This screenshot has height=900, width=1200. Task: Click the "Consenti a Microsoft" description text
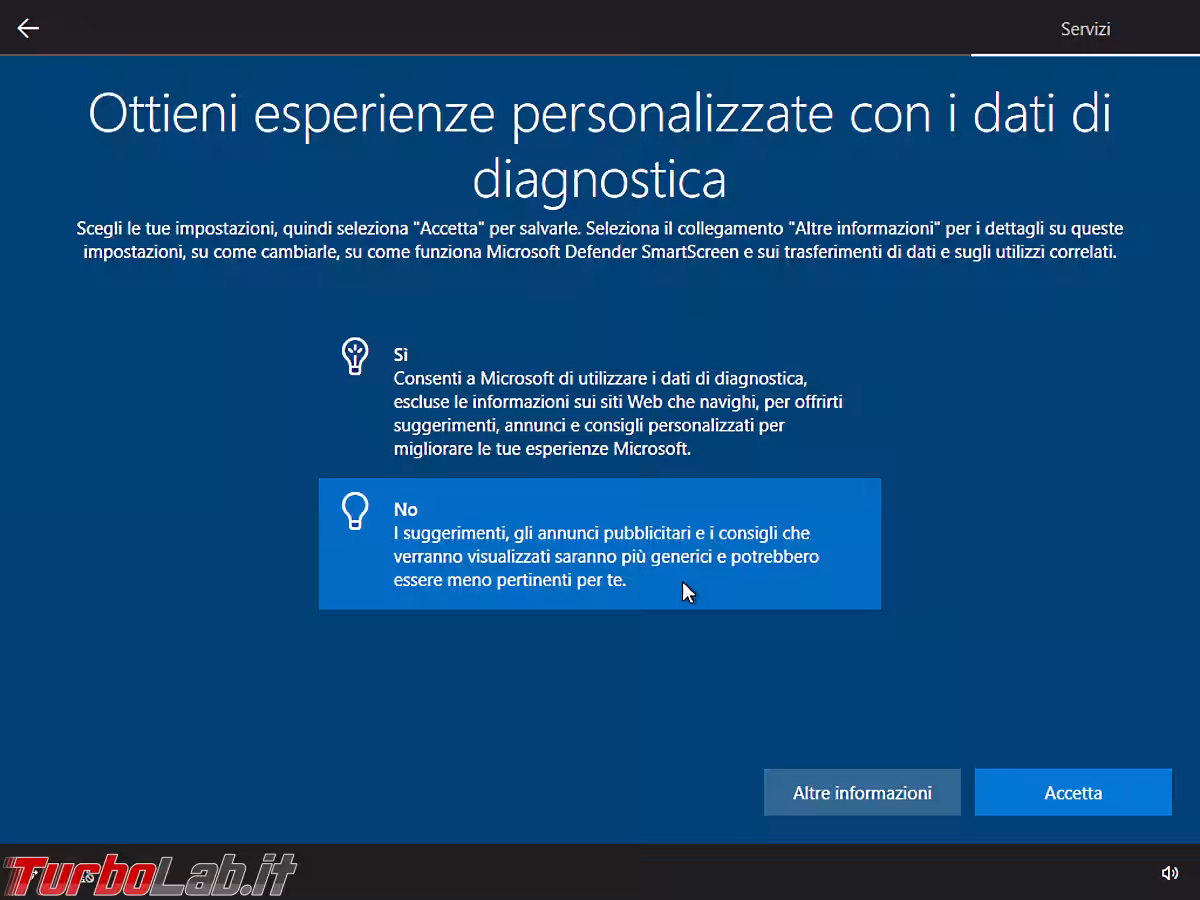coord(600,379)
